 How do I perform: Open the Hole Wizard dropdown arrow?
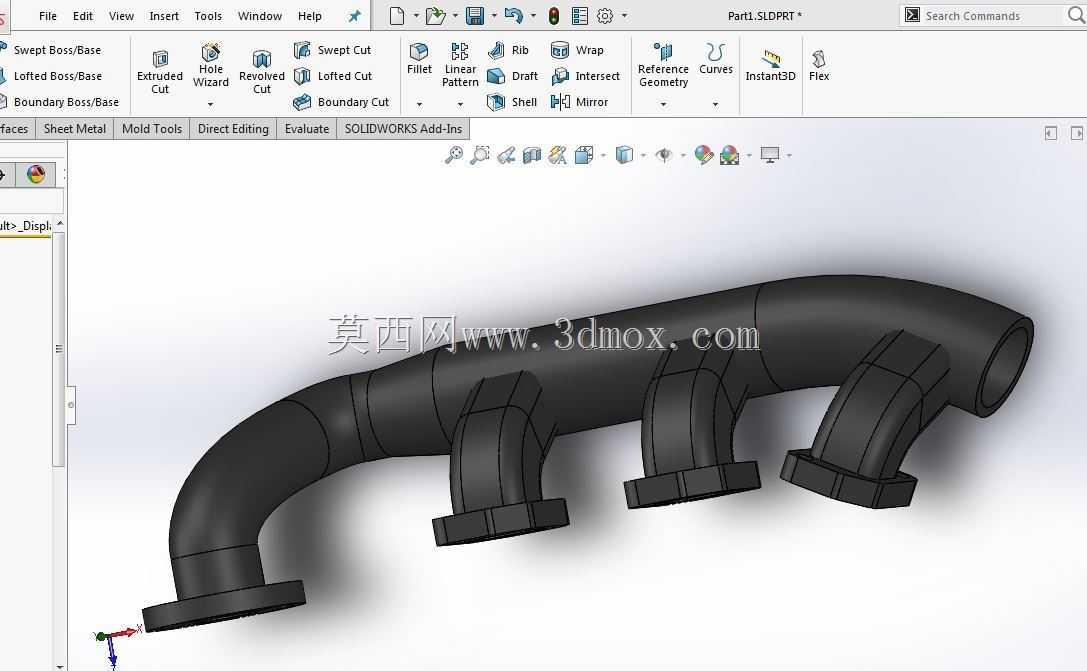(211, 104)
